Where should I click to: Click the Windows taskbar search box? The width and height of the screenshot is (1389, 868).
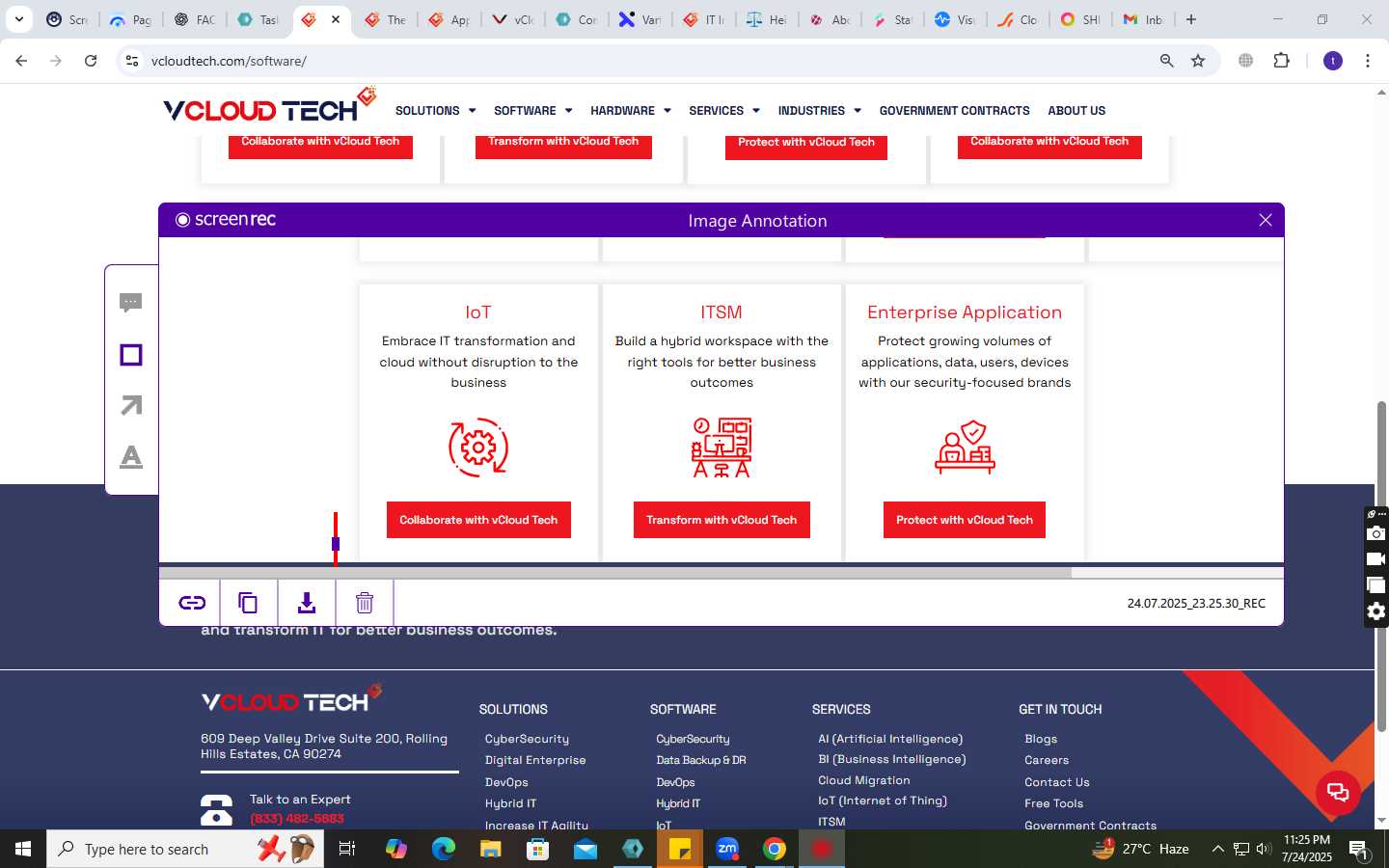(x=185, y=849)
